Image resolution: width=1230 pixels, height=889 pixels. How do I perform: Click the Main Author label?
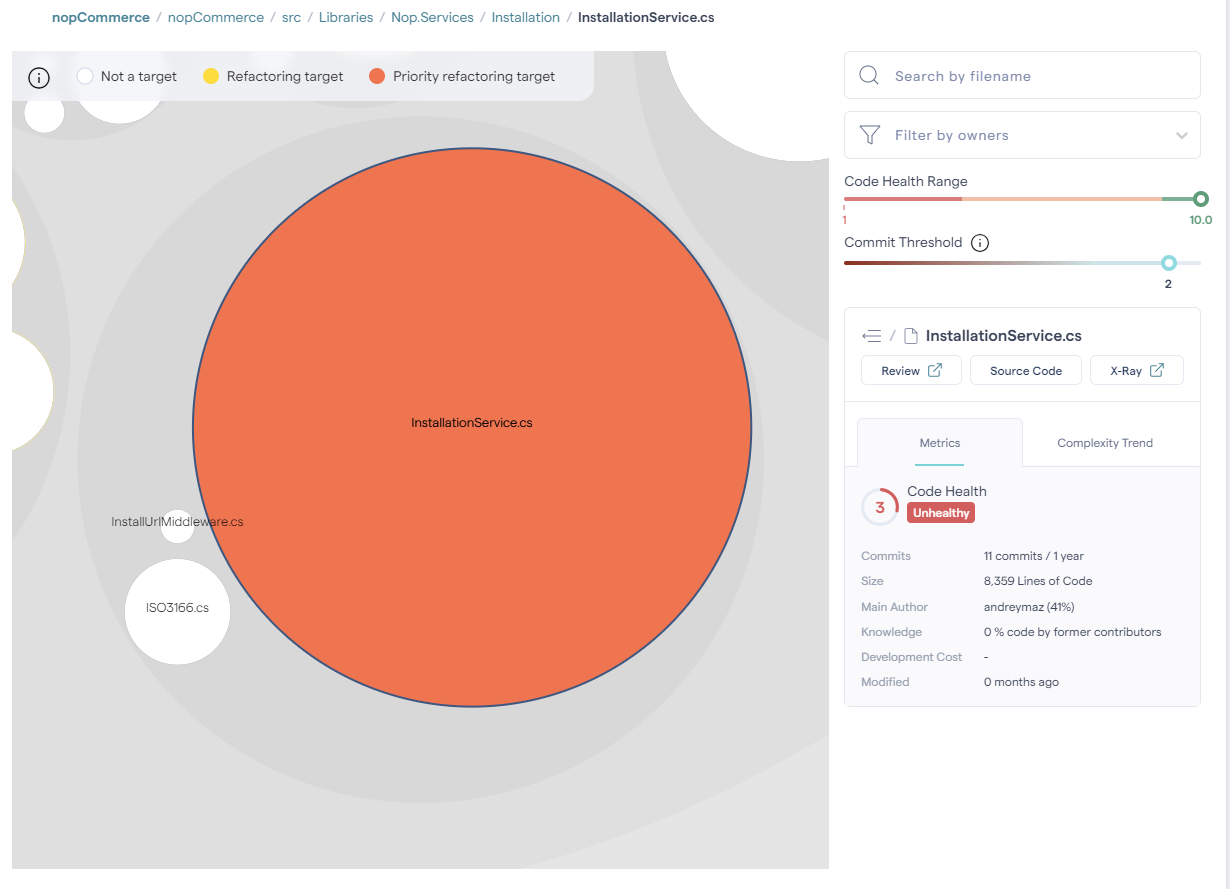(894, 607)
